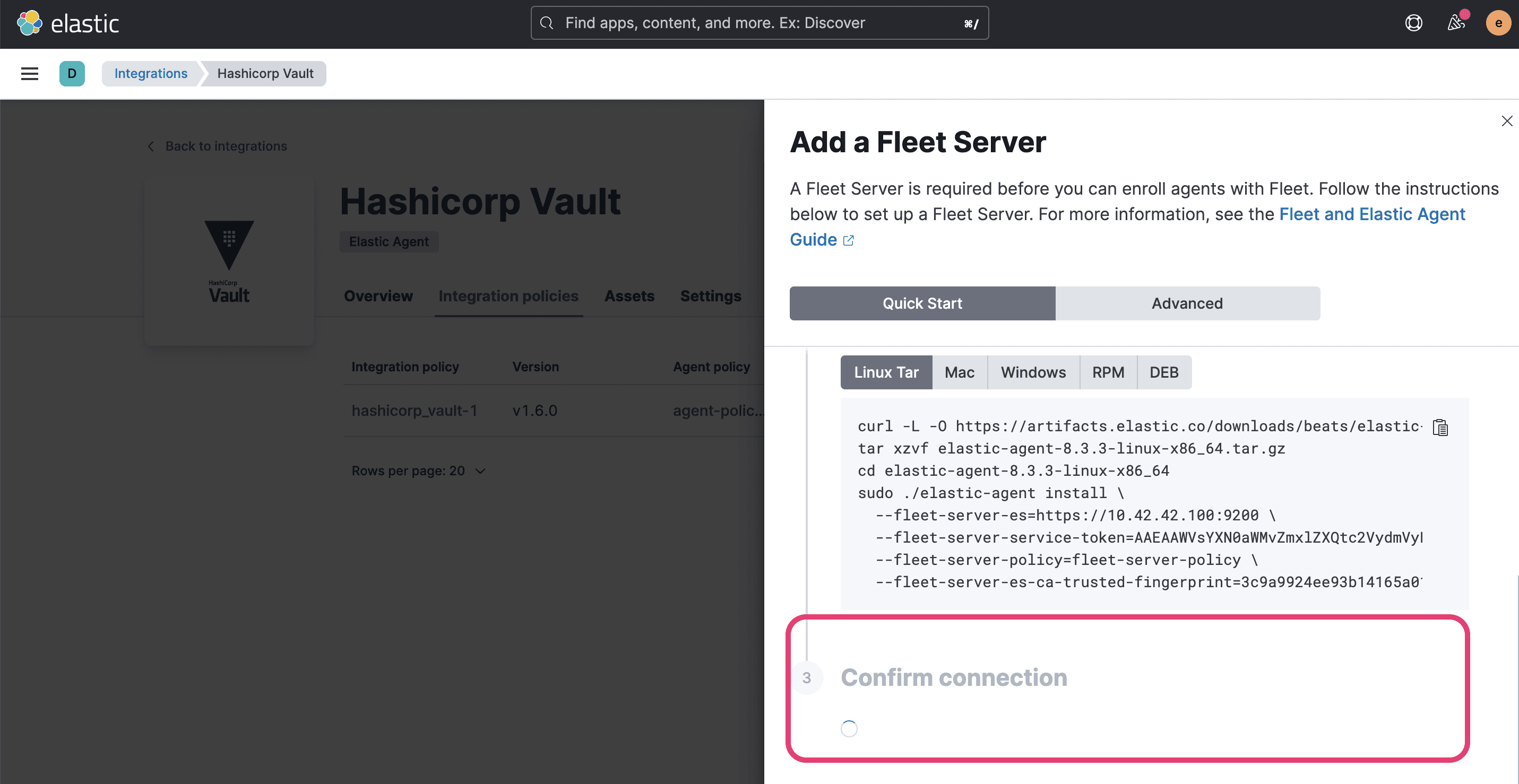Select Advanced setup option
This screenshot has width=1519, height=784.
(1187, 303)
